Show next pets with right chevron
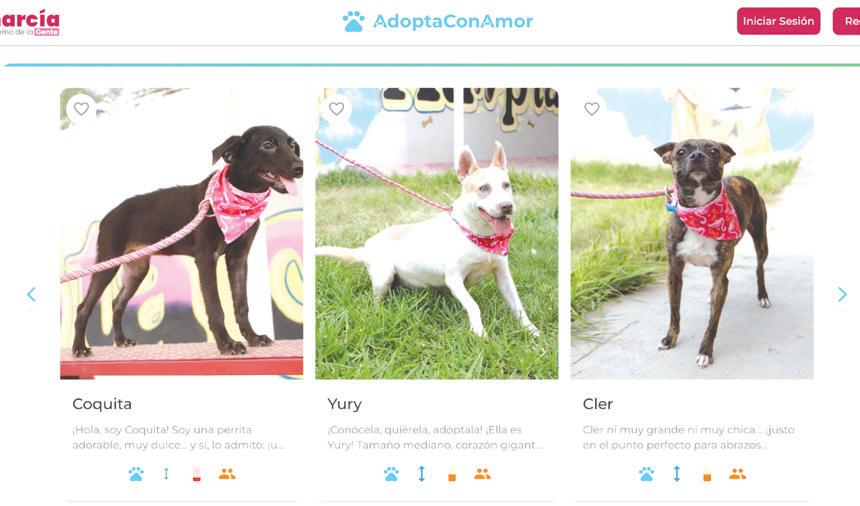860x506 pixels. 842,294
